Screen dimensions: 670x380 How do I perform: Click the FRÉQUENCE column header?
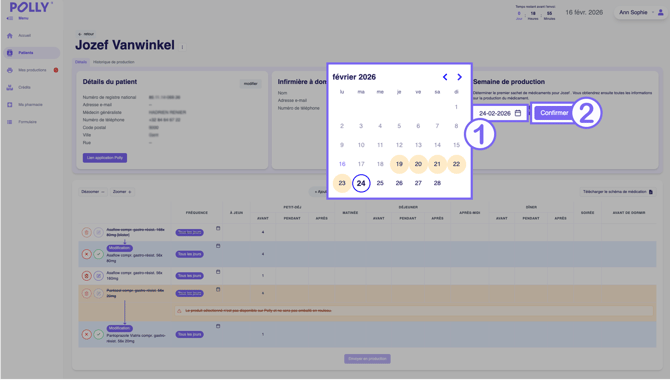click(x=197, y=212)
